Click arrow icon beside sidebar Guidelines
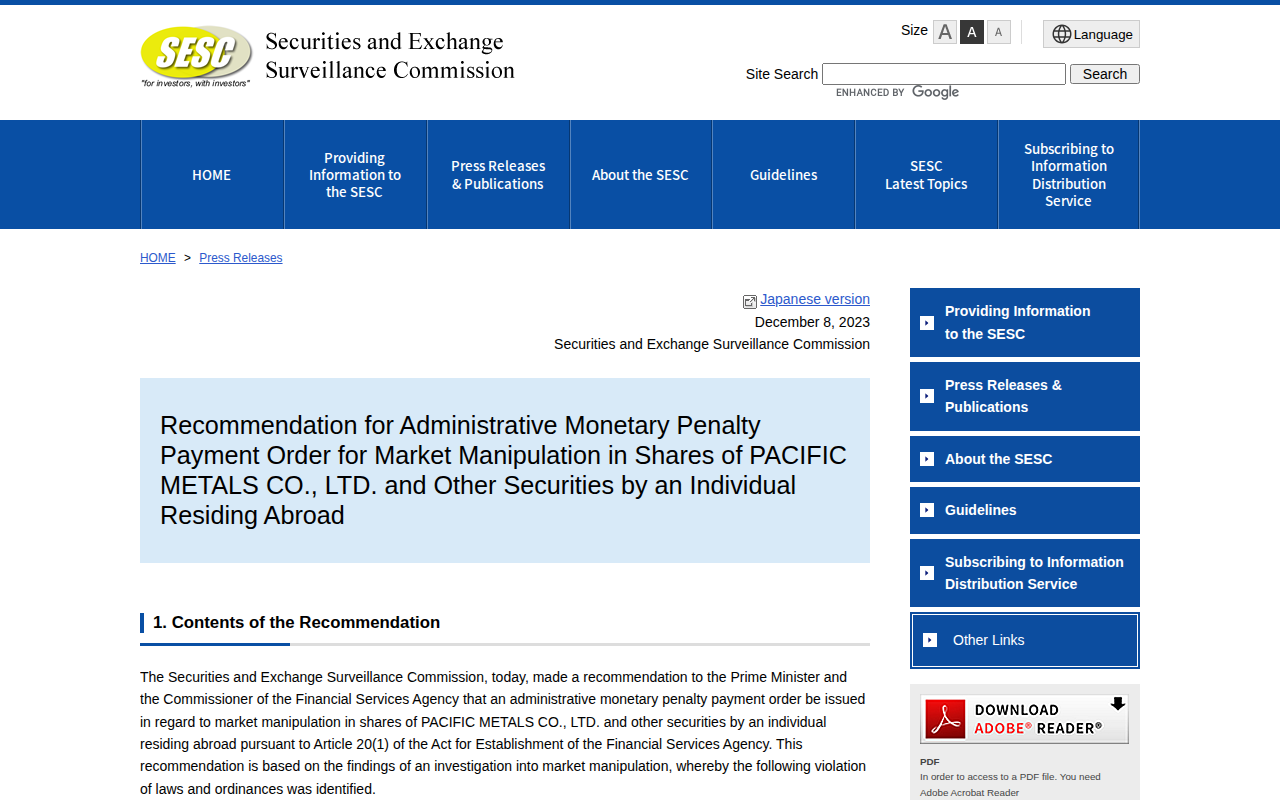 [927, 510]
